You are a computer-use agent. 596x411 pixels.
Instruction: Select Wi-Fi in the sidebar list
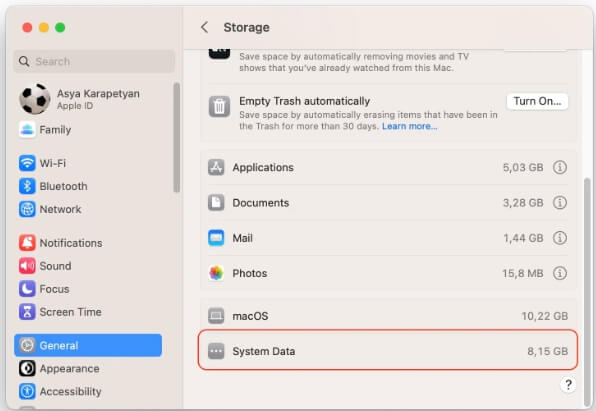tap(53, 163)
